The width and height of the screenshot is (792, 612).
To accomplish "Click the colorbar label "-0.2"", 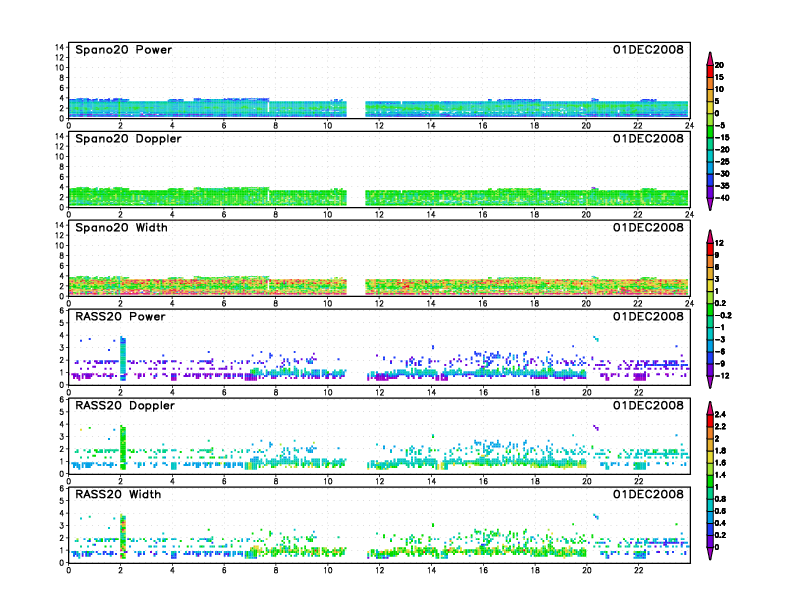I will [x=723, y=316].
